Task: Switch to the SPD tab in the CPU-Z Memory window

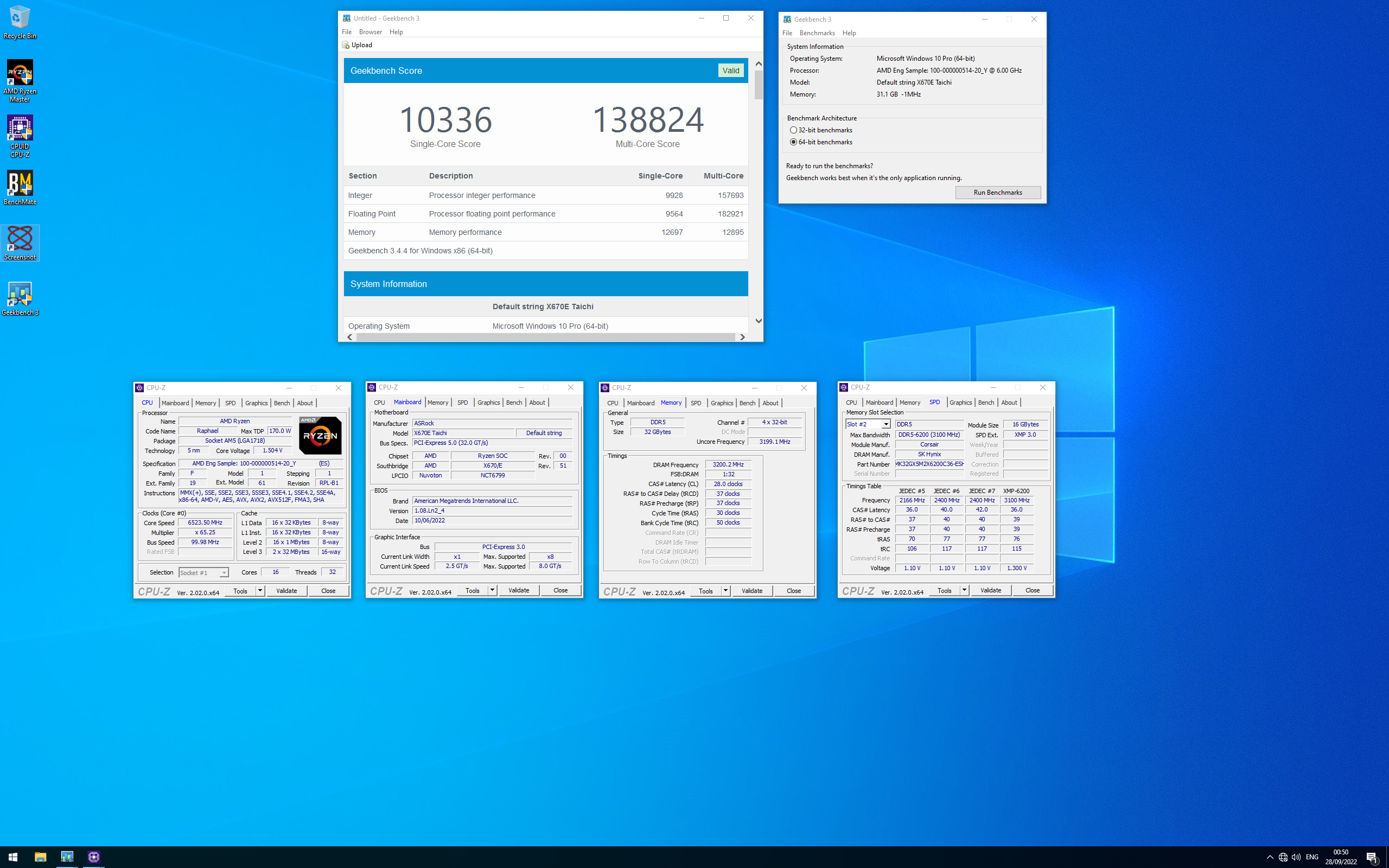Action: (x=696, y=403)
